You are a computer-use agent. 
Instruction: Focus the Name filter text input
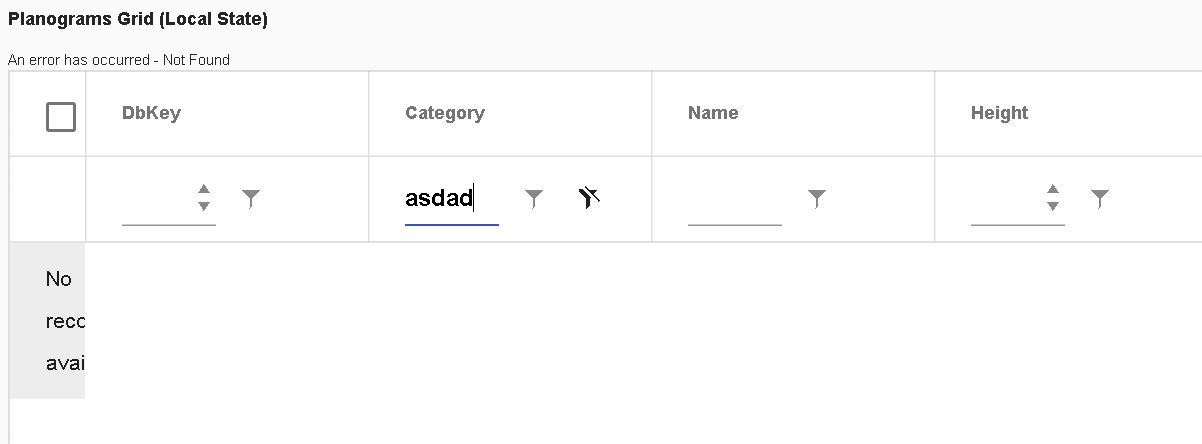734,199
